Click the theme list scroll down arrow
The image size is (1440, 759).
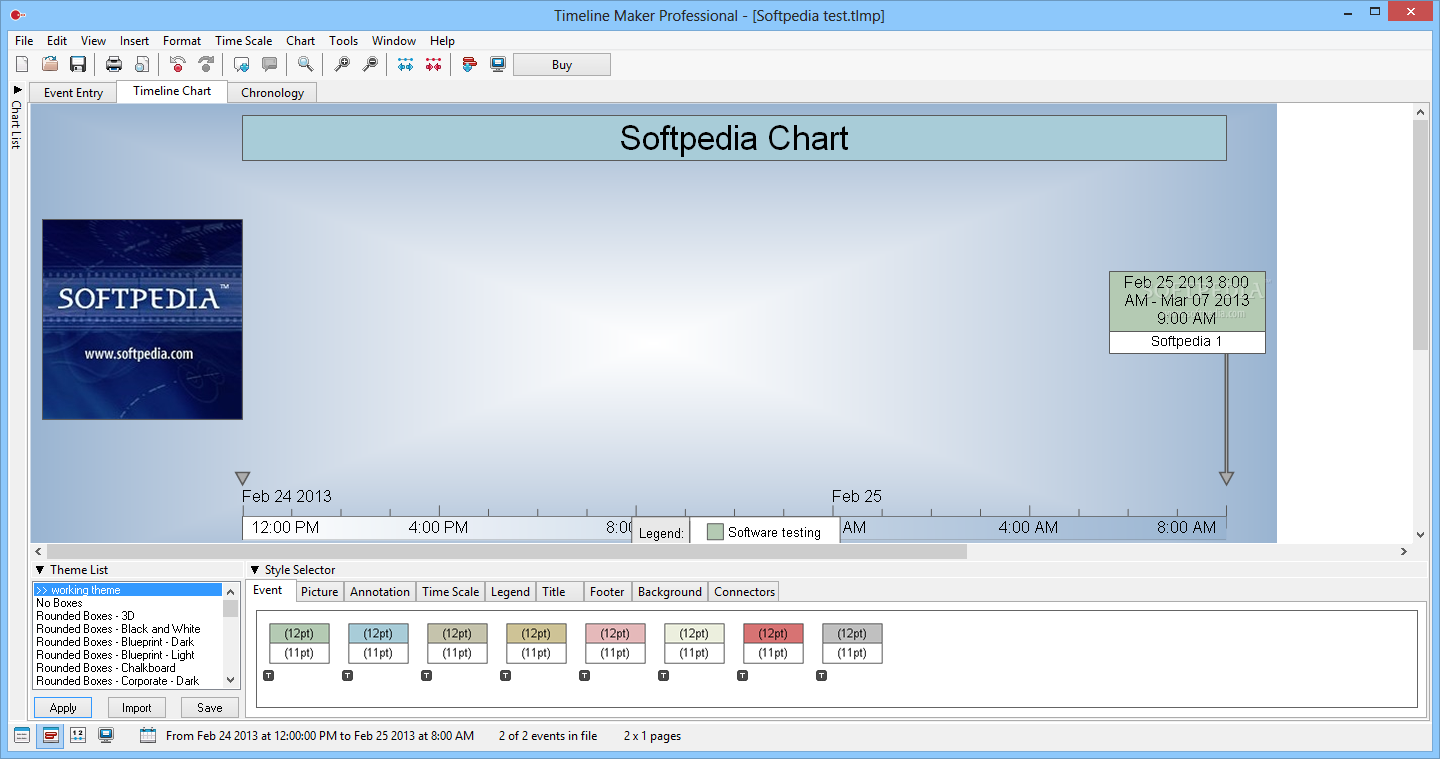(x=231, y=680)
